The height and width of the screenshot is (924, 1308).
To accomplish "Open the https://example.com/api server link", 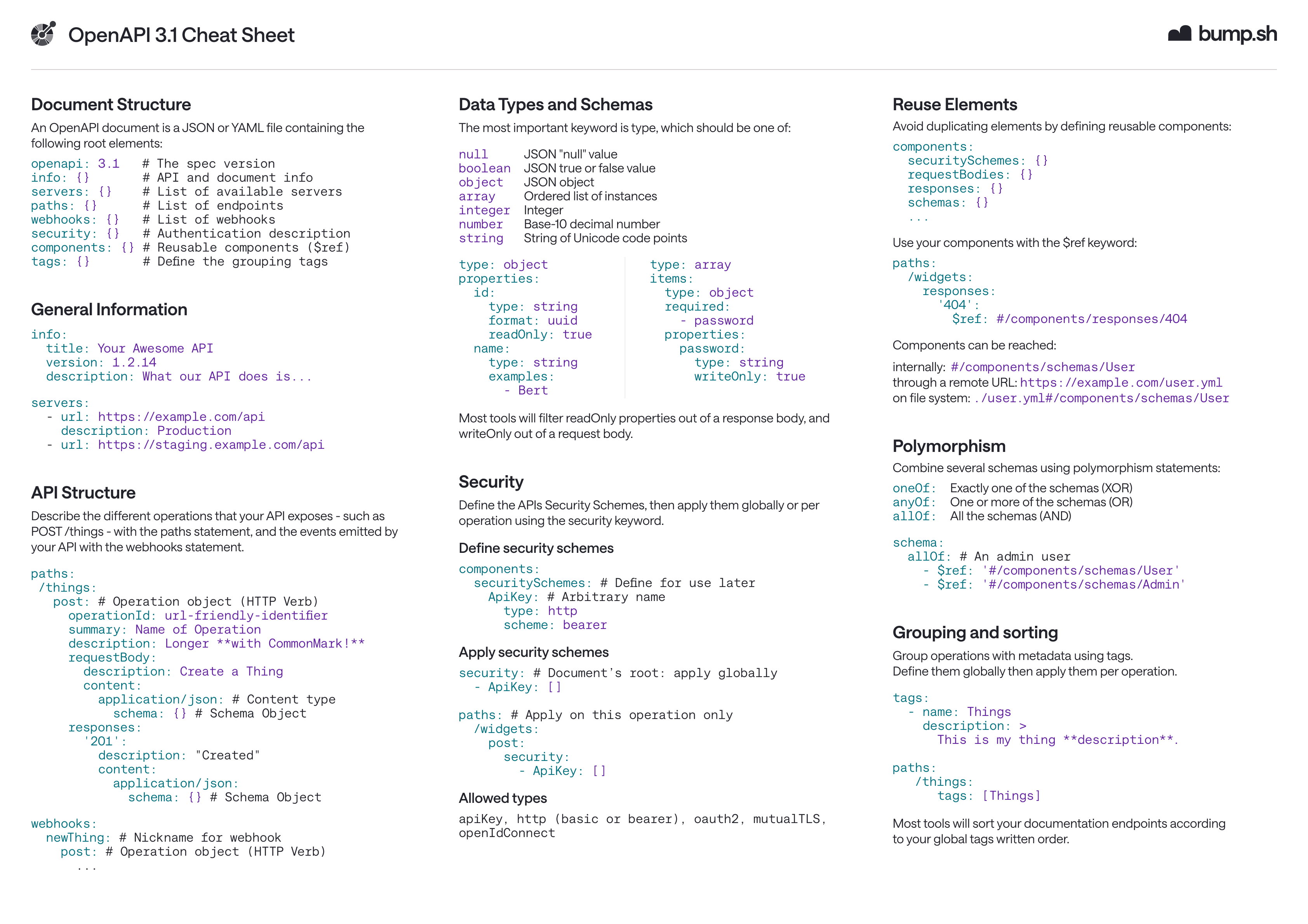I will point(180,417).
